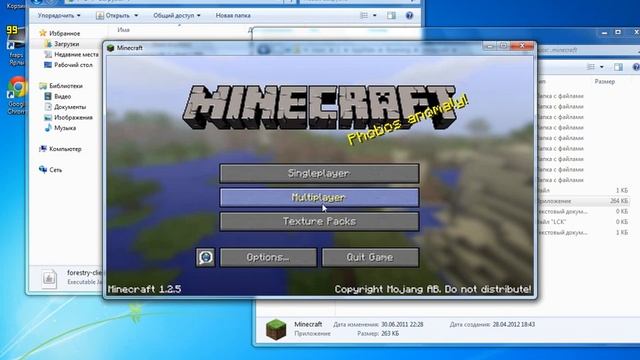Screen dimensions: 640x360
Task: Open Общий доступ dropdown
Action: tap(177, 16)
